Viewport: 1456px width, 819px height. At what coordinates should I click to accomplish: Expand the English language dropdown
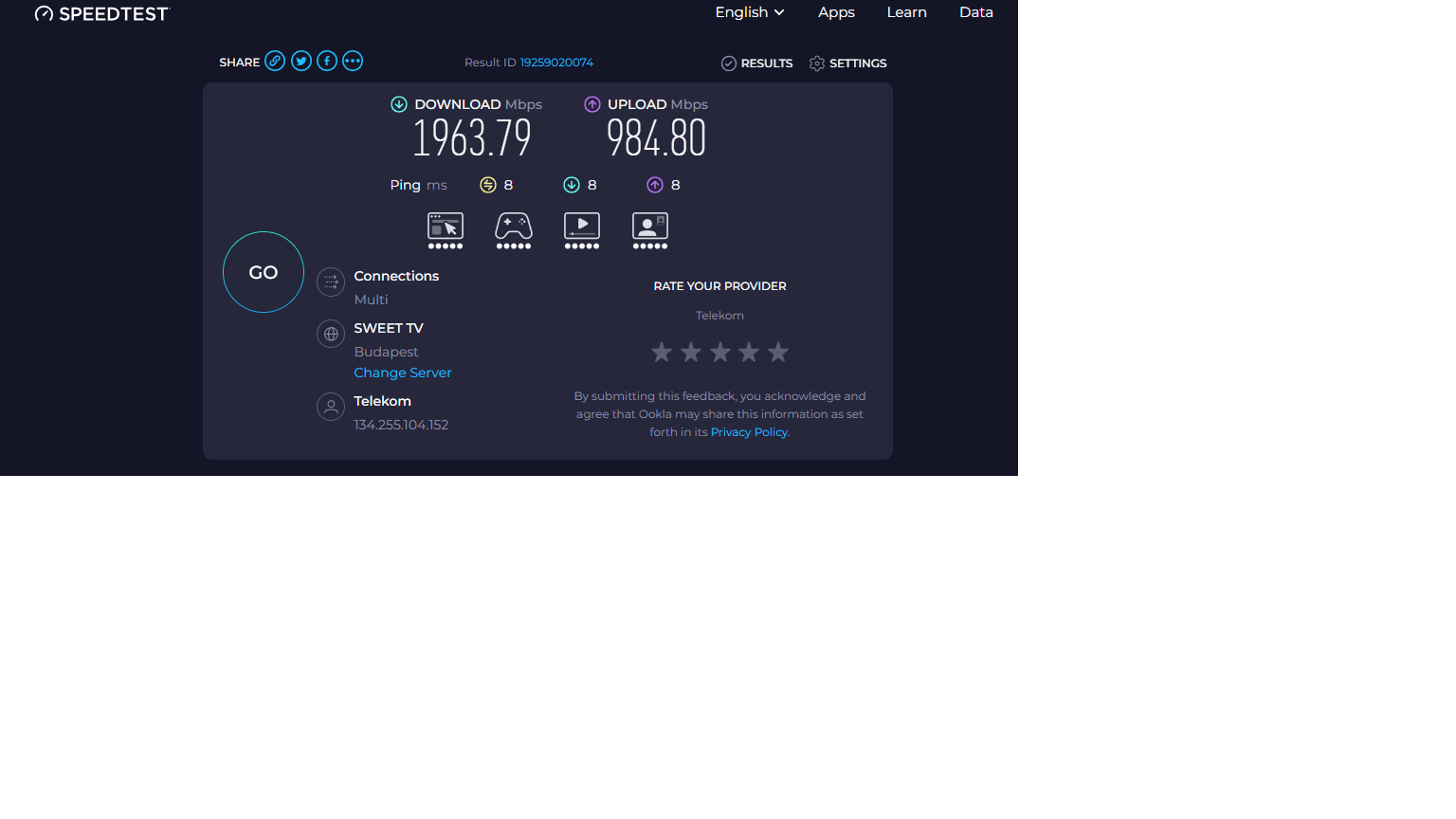(x=750, y=12)
